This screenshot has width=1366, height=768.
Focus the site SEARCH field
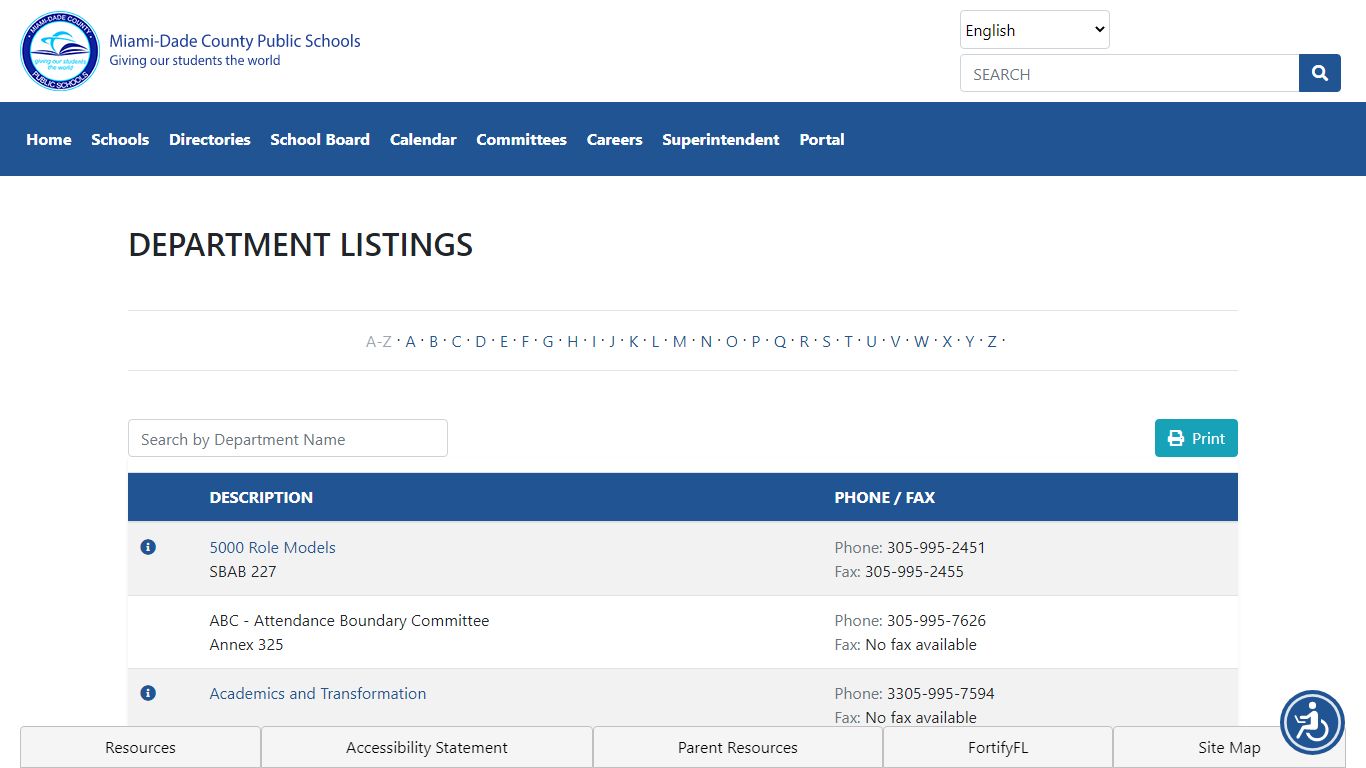(1129, 73)
